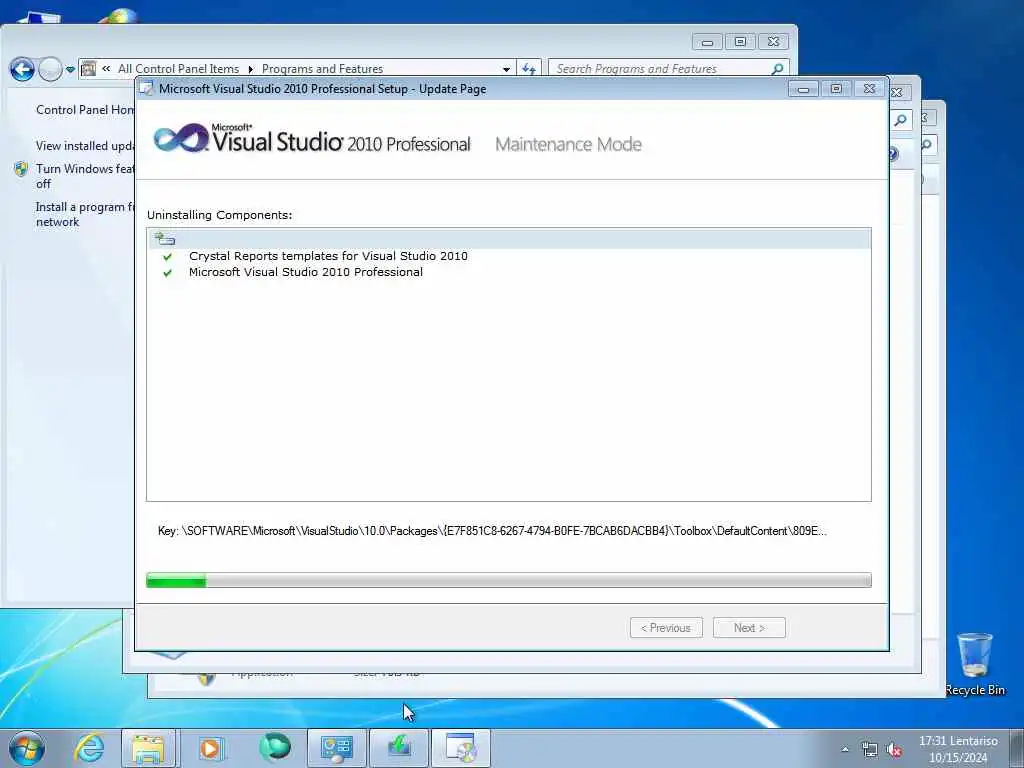Open the clock showing 17:31
The width and height of the screenshot is (1024, 768).
coord(958,749)
